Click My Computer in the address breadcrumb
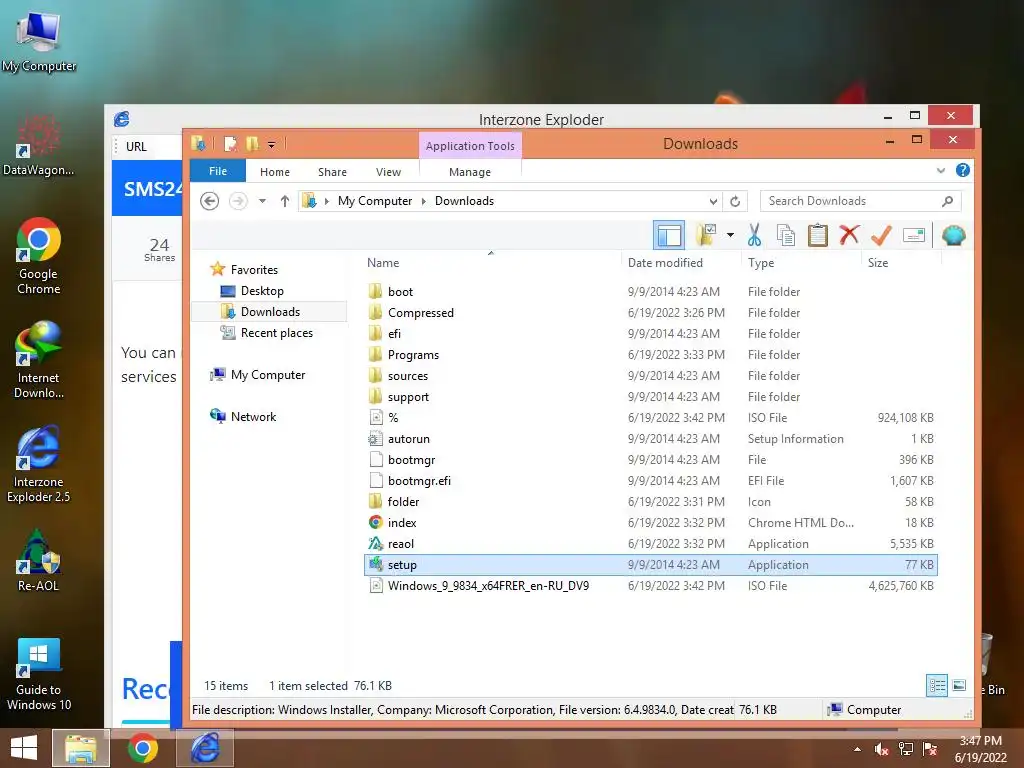 click(x=375, y=201)
